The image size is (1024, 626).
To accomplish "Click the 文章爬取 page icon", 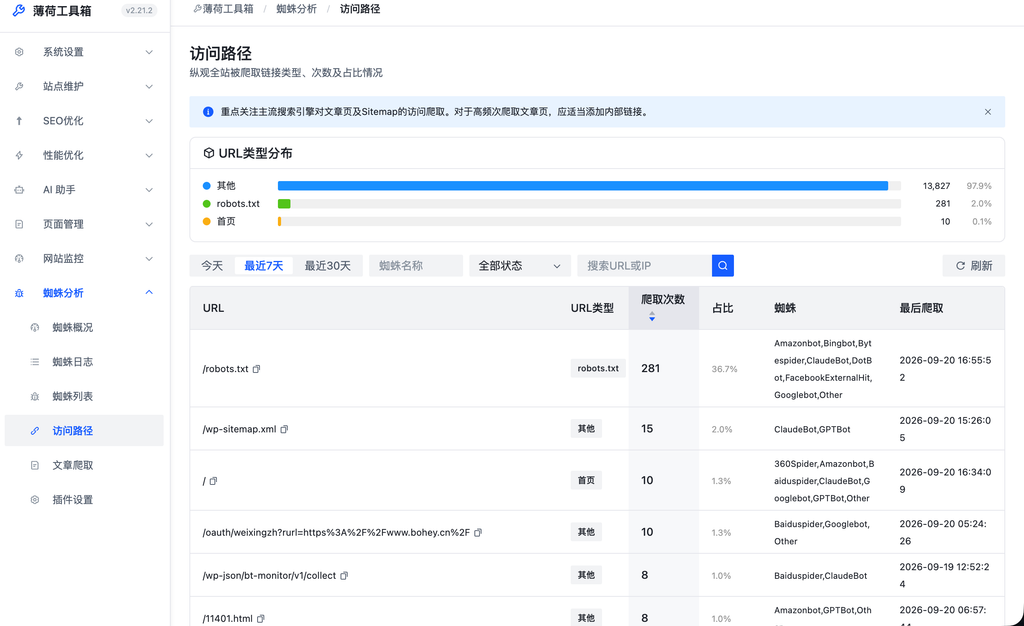I will 35,465.
